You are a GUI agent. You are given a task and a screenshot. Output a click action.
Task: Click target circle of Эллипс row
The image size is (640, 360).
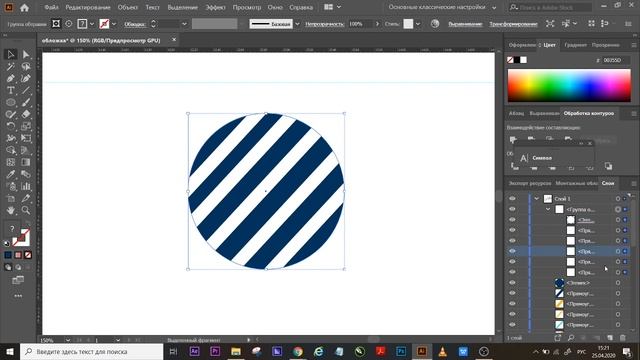tap(618, 282)
